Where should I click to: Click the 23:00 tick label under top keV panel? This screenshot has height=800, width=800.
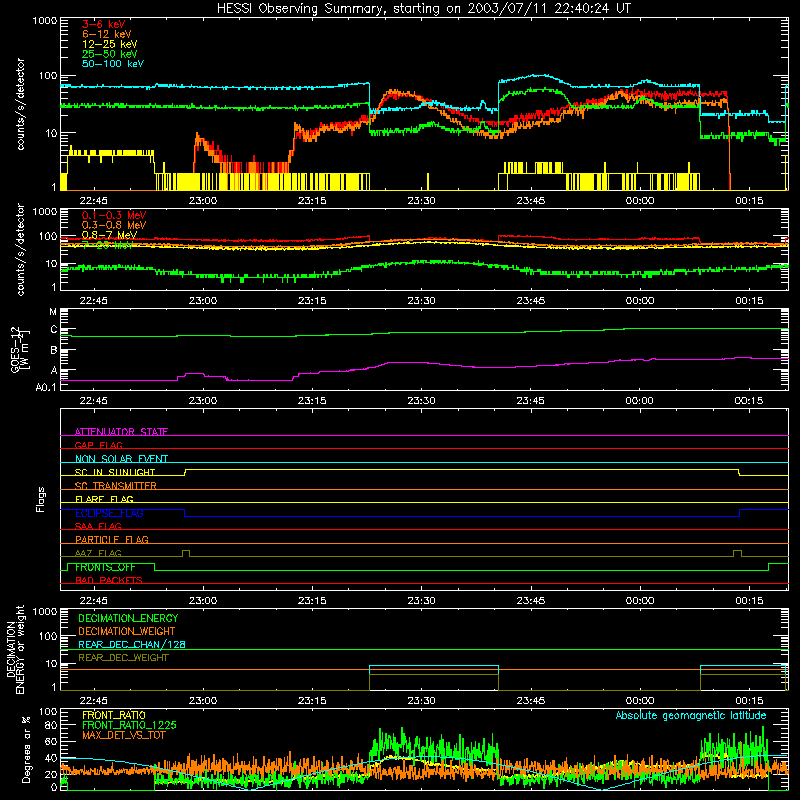(x=203, y=201)
